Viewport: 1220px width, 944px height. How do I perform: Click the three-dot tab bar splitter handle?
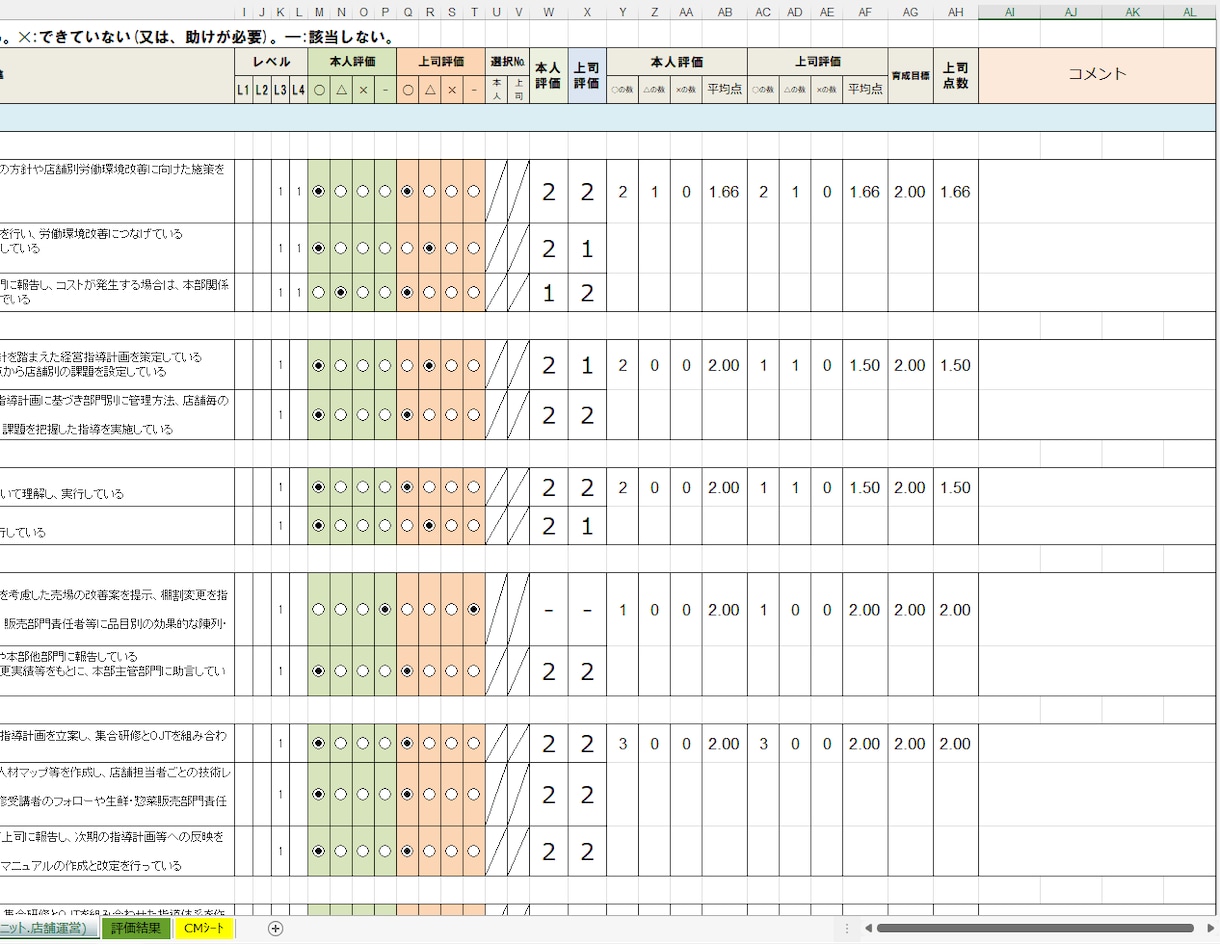(x=847, y=929)
